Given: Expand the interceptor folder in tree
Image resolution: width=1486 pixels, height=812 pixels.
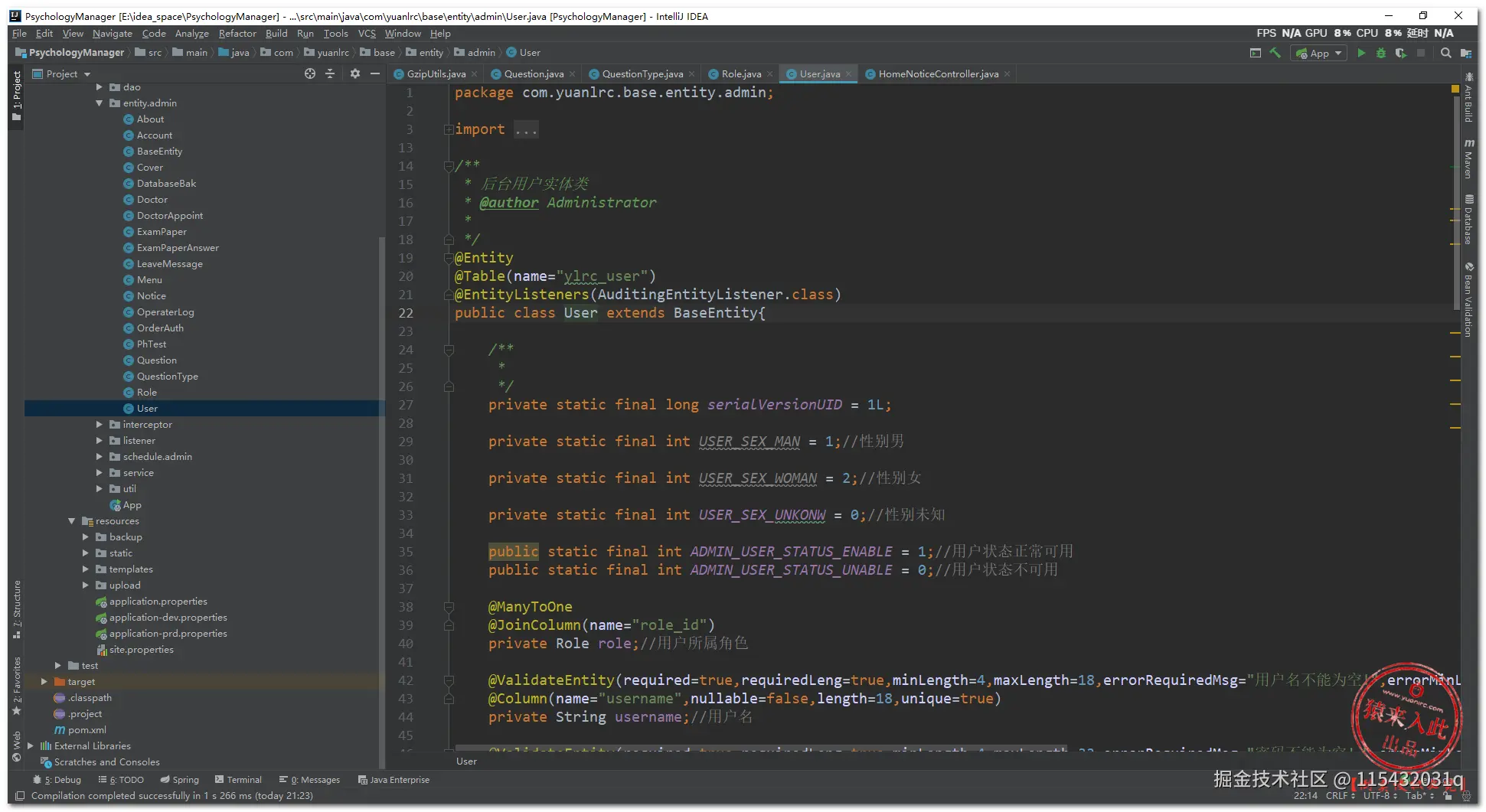Looking at the screenshot, I should click(99, 424).
